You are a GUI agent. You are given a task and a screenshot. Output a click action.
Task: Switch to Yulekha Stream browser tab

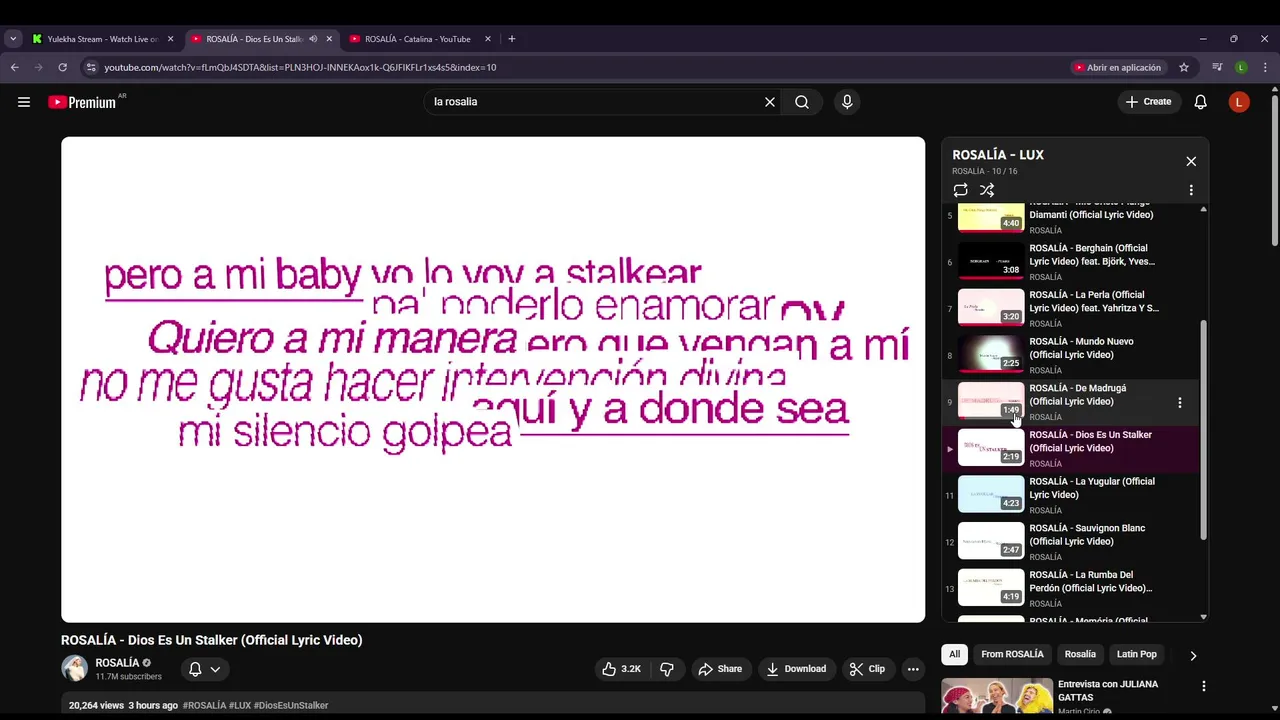(102, 39)
